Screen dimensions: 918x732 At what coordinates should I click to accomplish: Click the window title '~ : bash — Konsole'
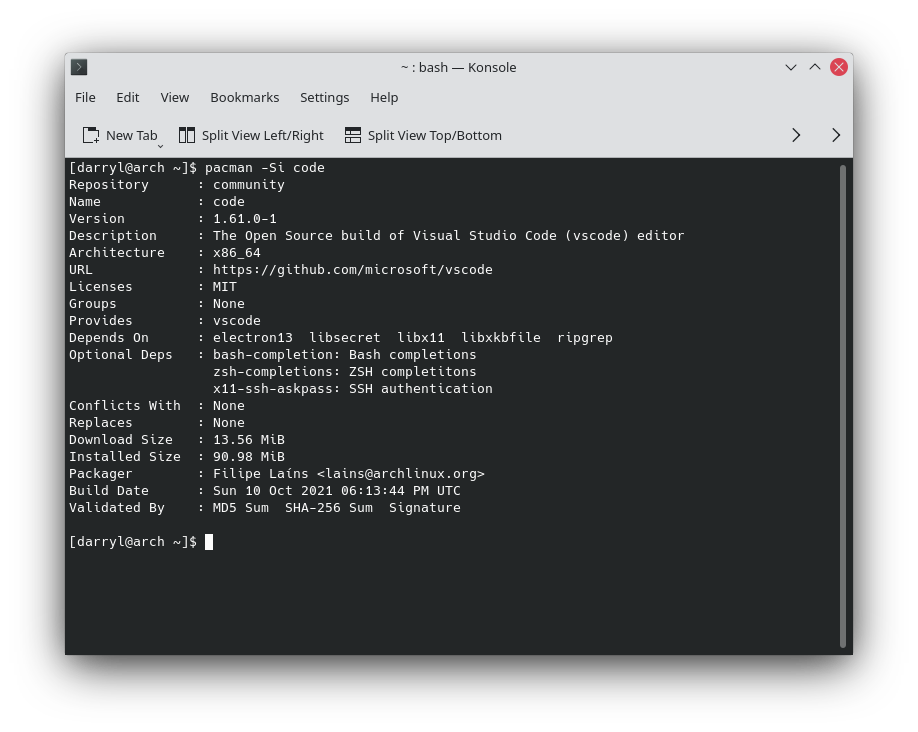click(x=458, y=68)
